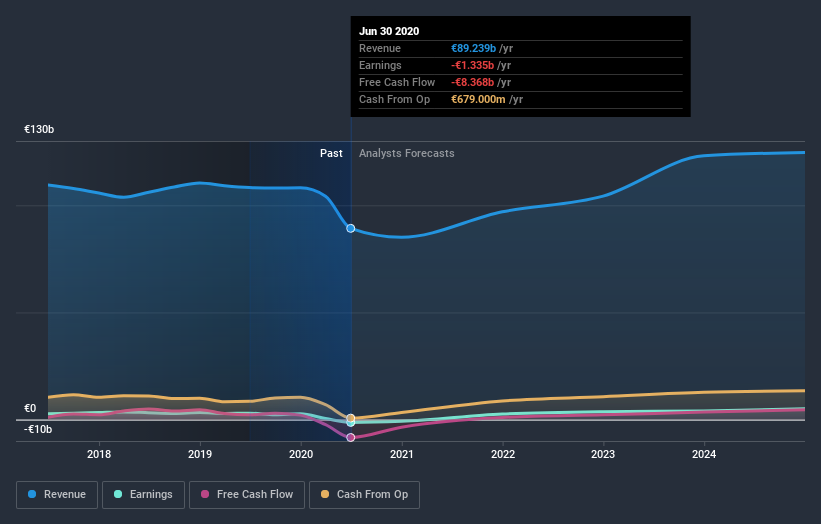
Task: Click the Free Cash Flow row label in tooltip
Action: (397, 82)
